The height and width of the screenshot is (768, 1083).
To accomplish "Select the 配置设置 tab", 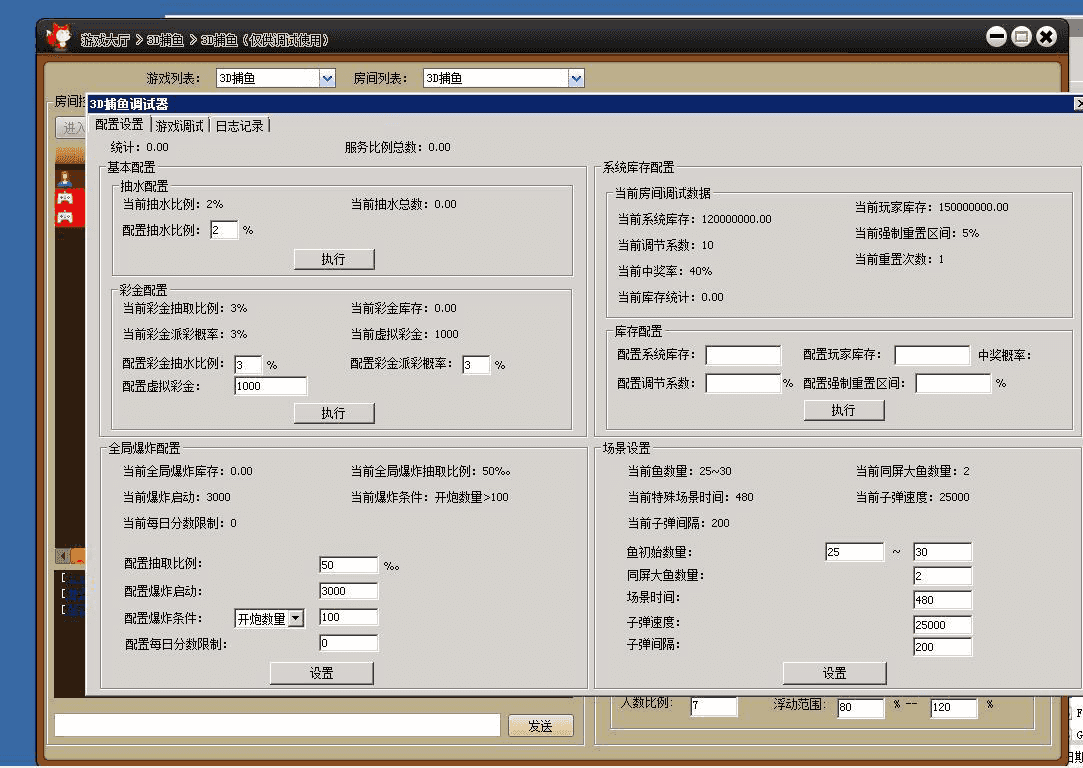I will [x=119, y=125].
